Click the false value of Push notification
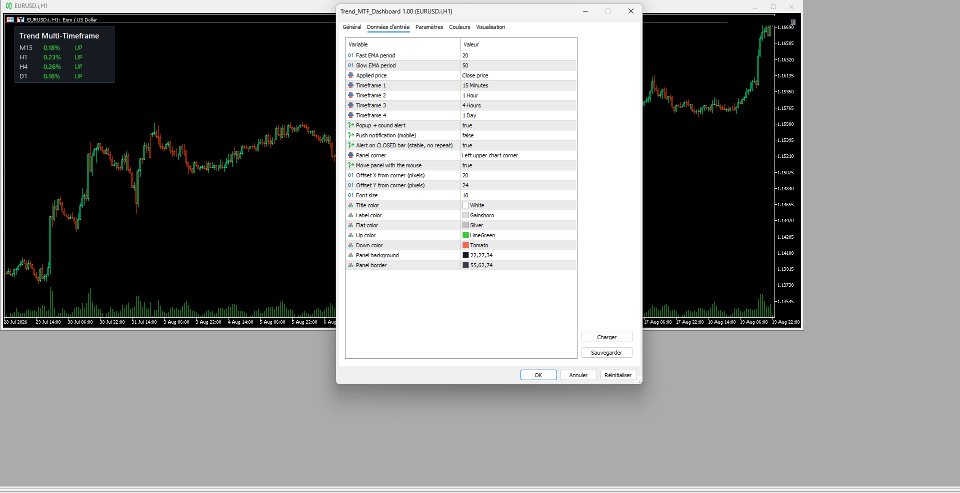 (468, 135)
